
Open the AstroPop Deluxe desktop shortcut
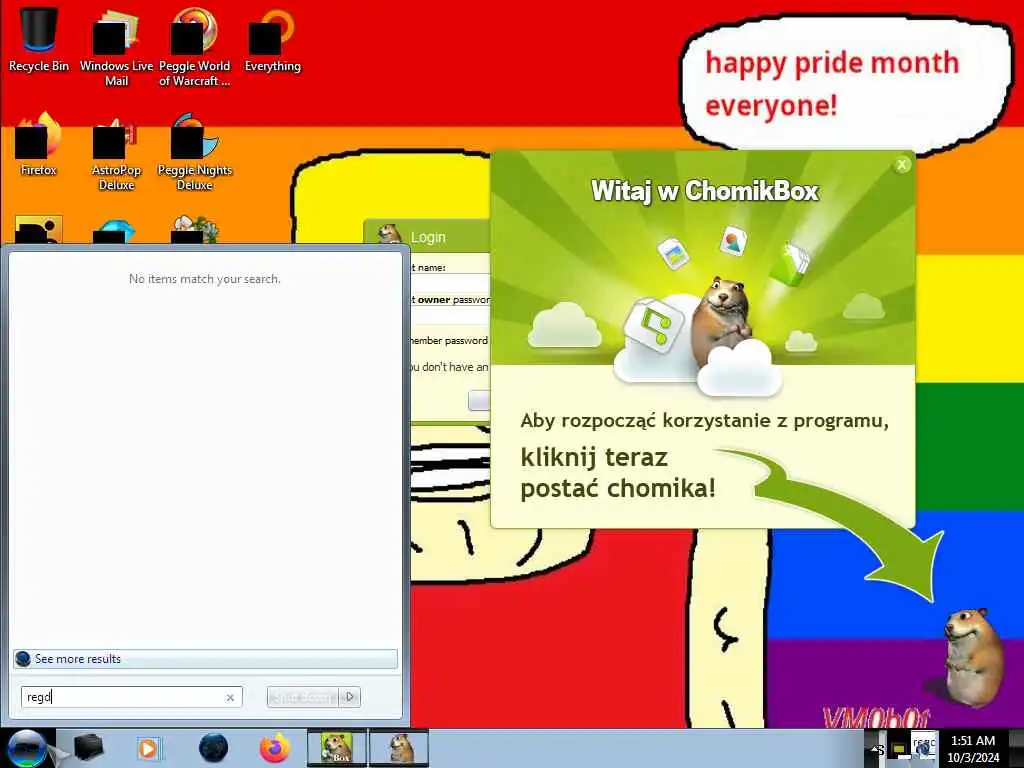(116, 152)
